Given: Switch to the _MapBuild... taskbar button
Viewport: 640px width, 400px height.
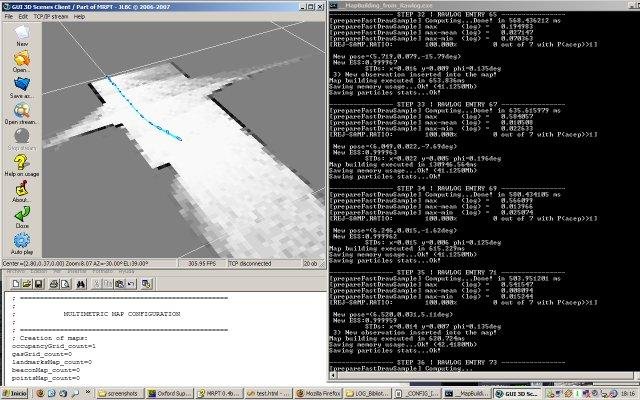Looking at the screenshot, I should point(466,393).
